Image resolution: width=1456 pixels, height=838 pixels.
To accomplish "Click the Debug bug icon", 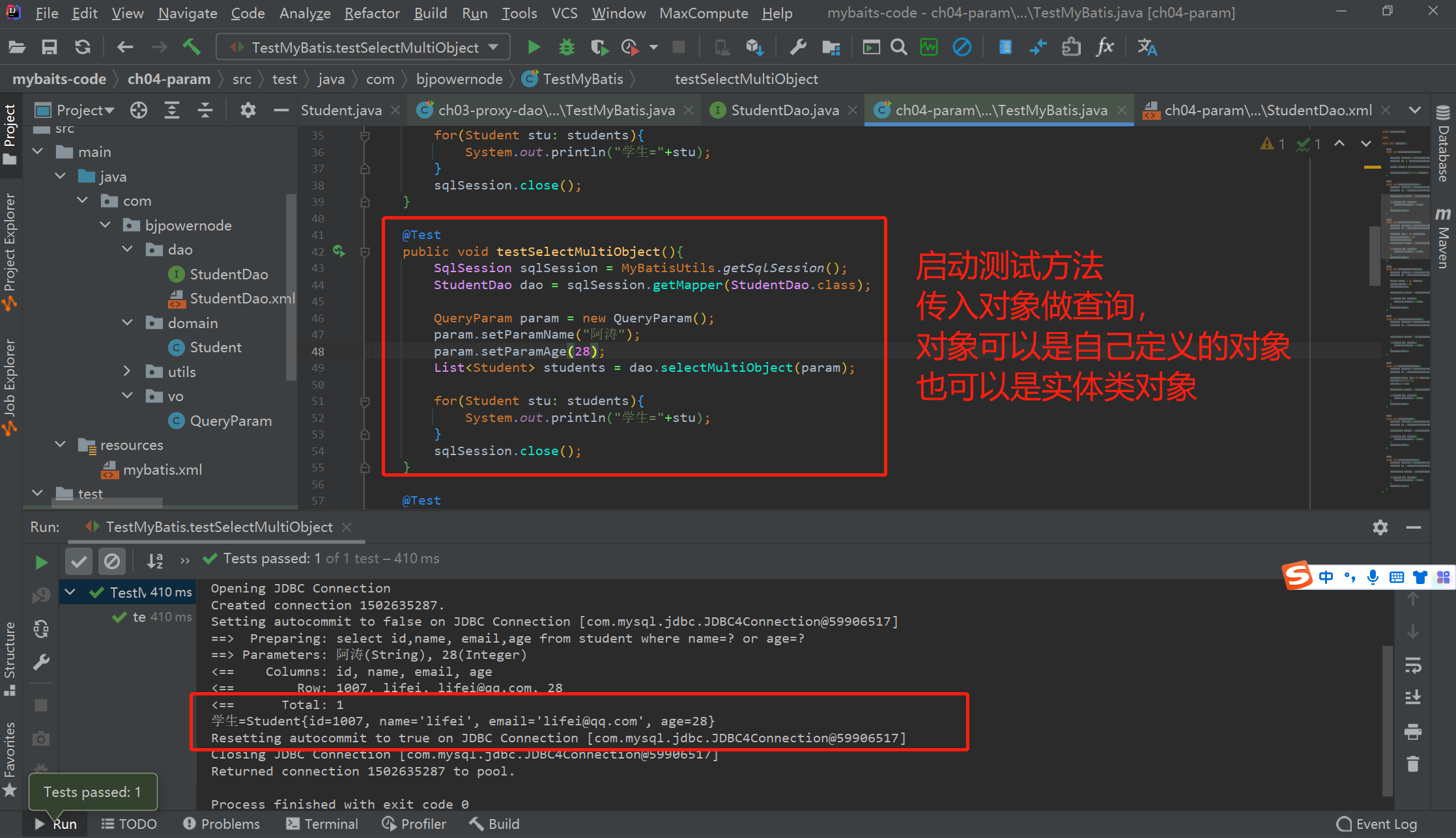I will (566, 47).
